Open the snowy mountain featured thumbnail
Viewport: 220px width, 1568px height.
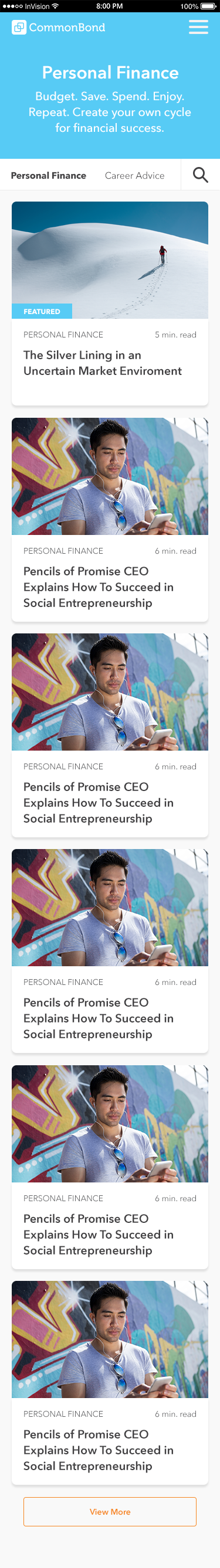pyautogui.click(x=110, y=260)
